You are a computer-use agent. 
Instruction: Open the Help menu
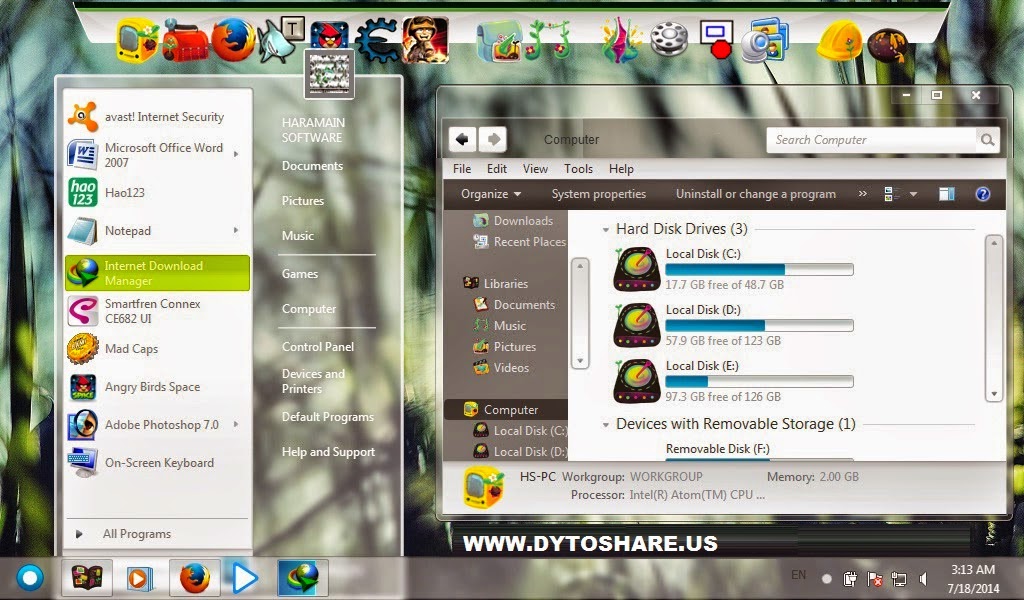coord(621,168)
